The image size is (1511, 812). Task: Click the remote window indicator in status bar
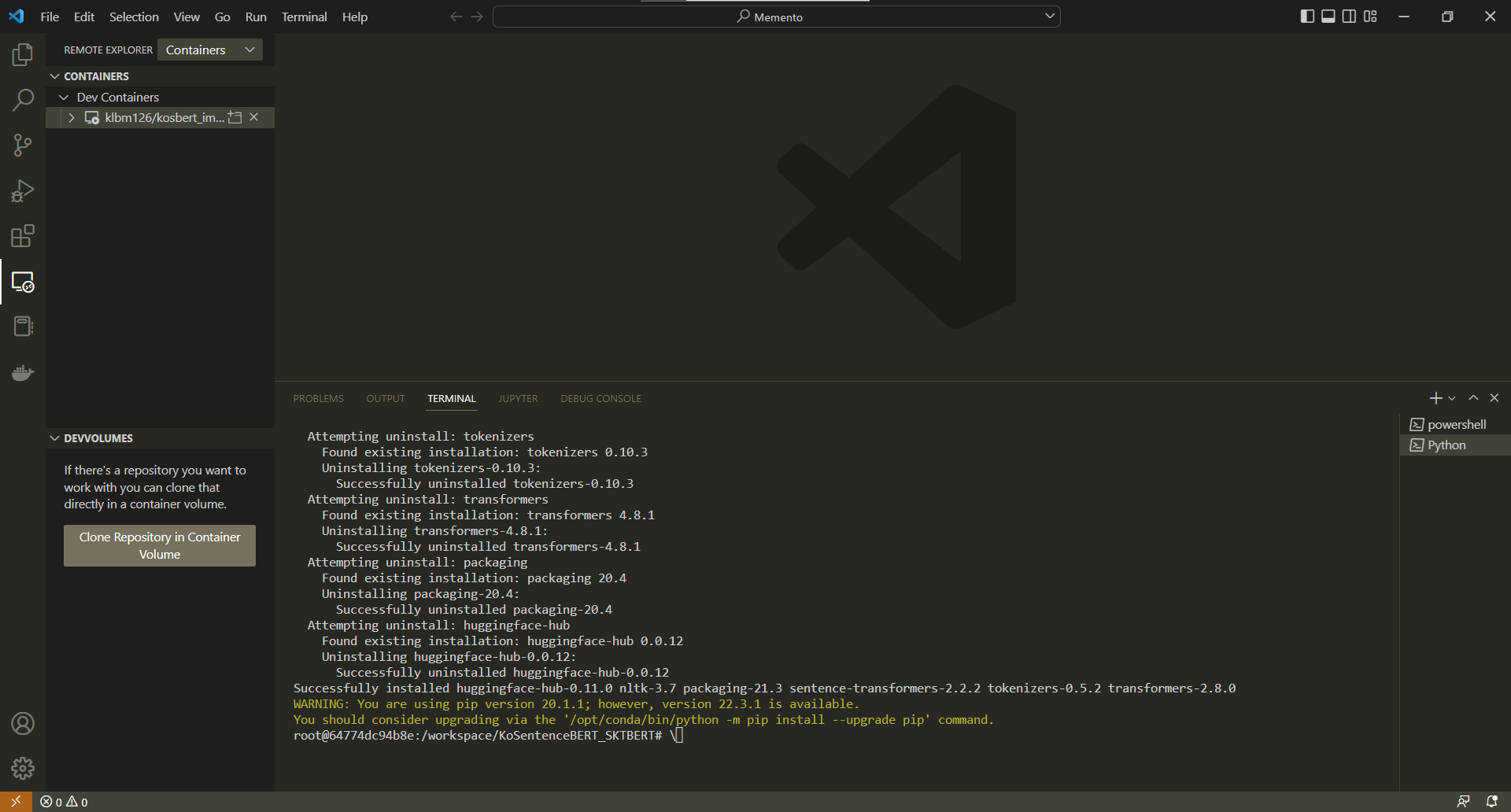pos(16,802)
